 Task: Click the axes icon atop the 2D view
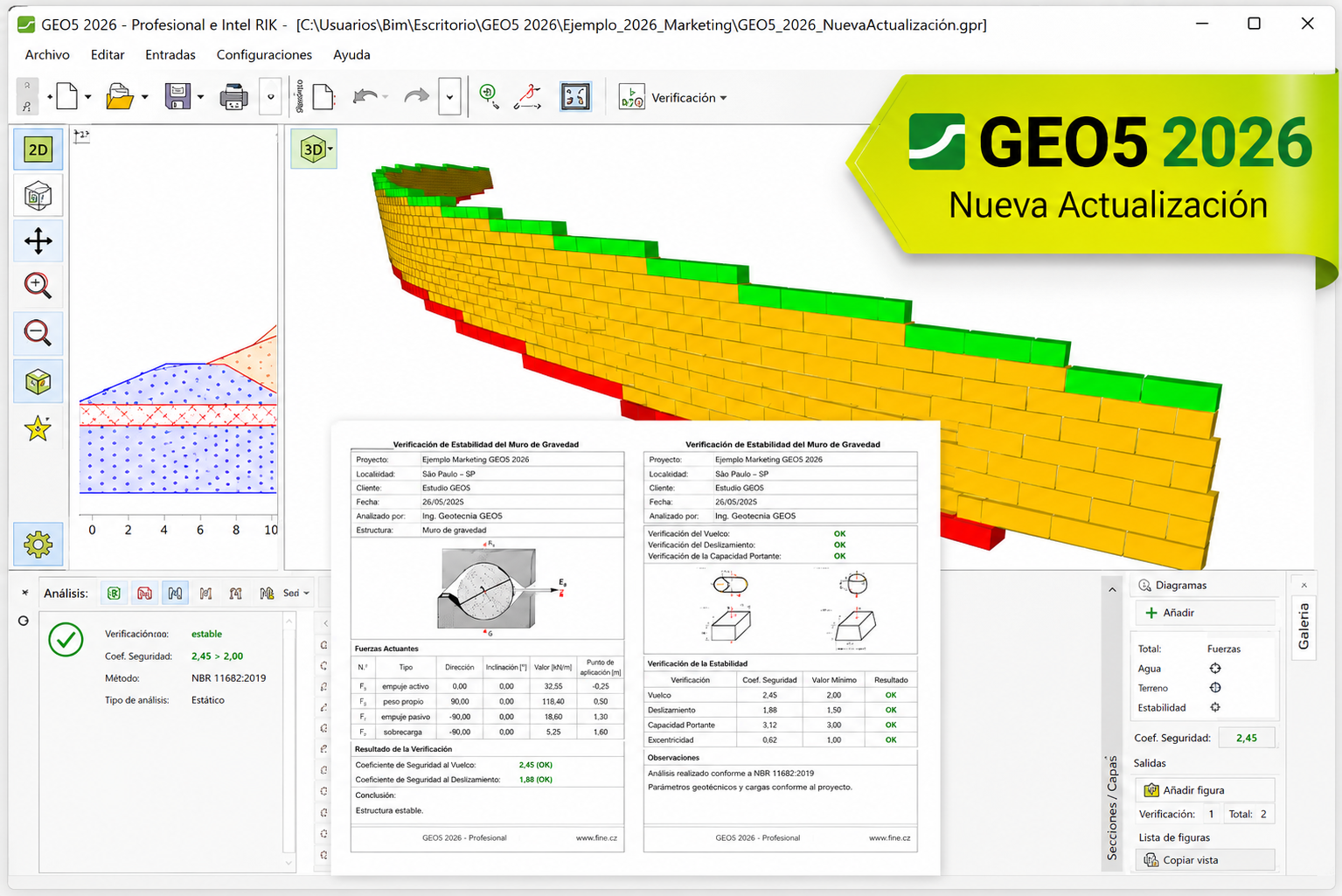point(82,135)
